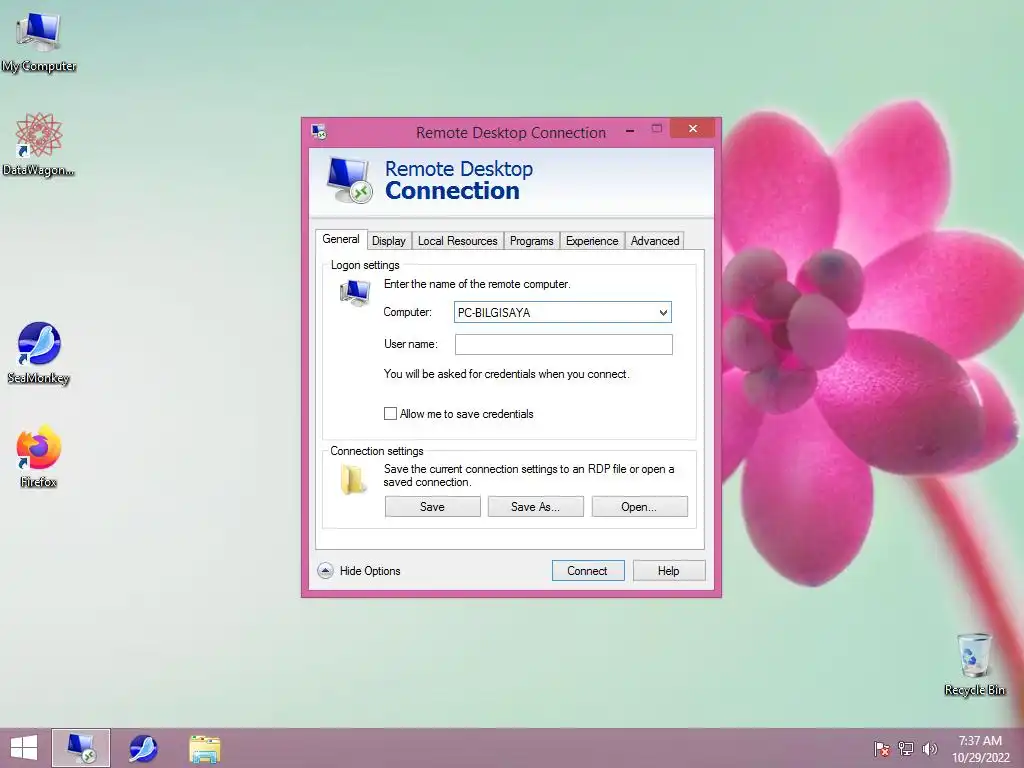Image resolution: width=1024 pixels, height=768 pixels.
Task: Click the Computer field text PC-BILGISAYA
Action: click(x=494, y=313)
